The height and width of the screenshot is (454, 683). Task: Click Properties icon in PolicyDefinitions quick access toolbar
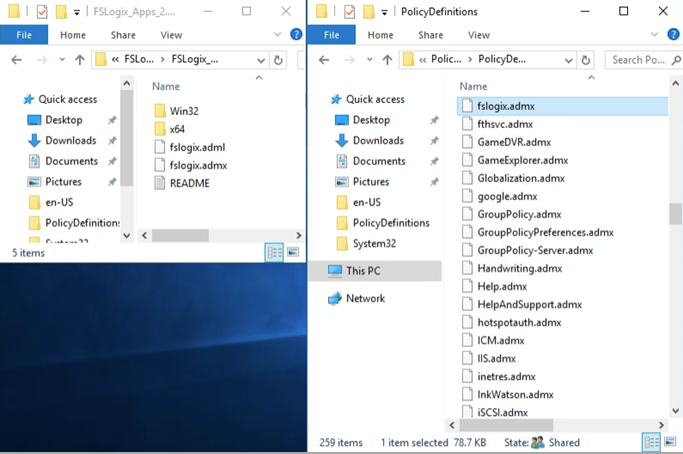tap(347, 12)
